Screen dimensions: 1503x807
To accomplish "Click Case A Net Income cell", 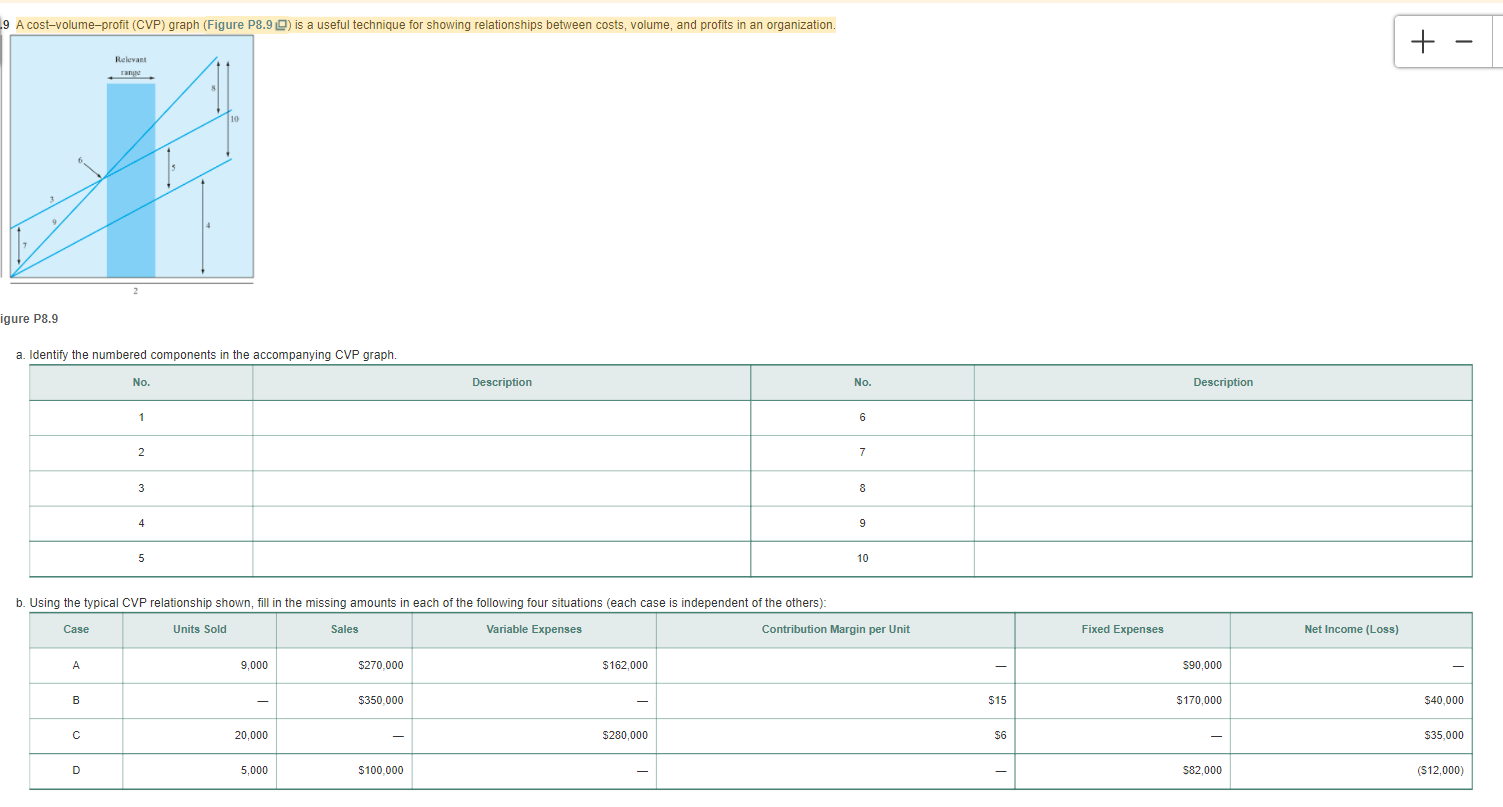I will [x=1351, y=665].
